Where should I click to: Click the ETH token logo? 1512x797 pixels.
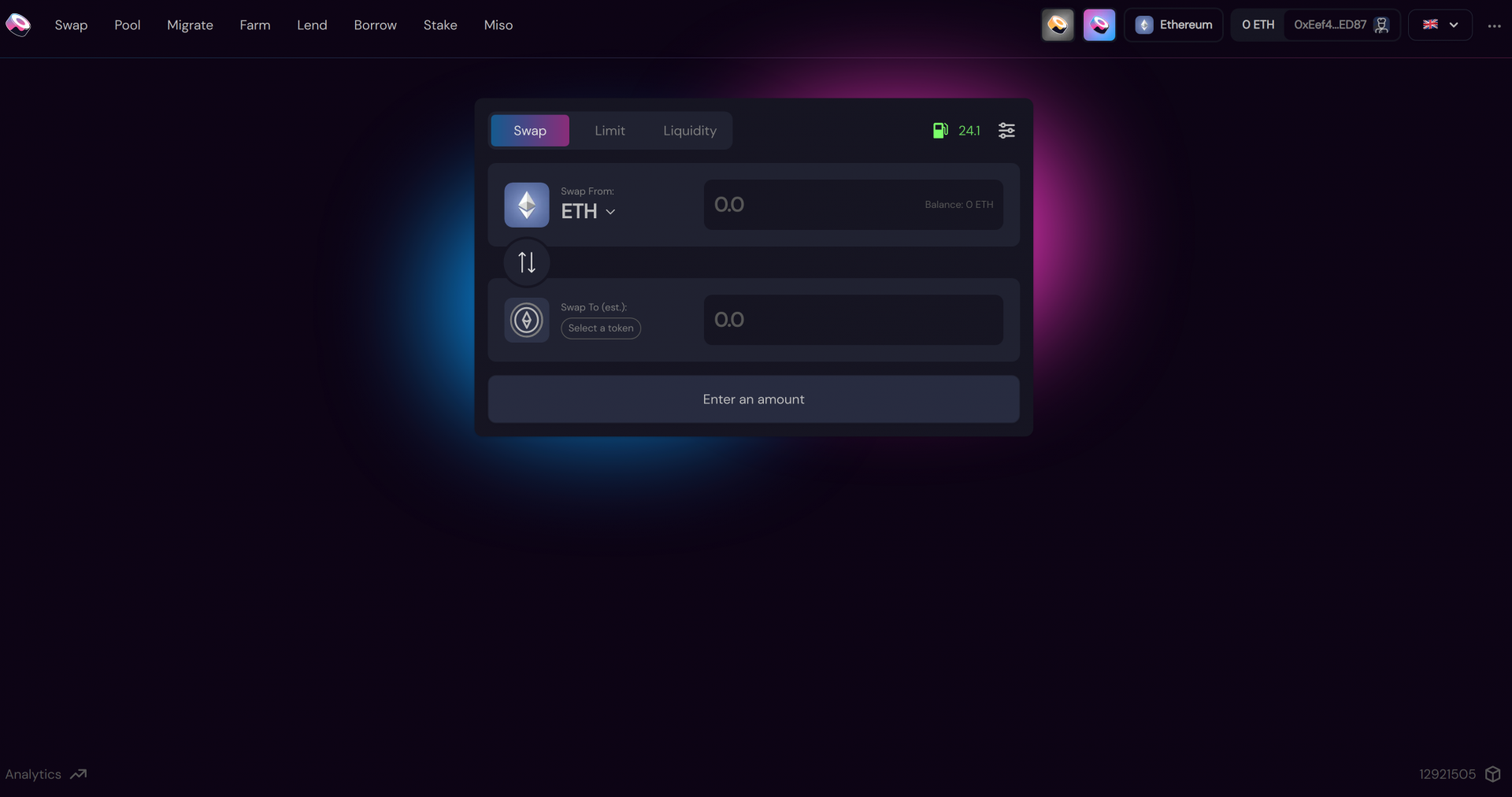[527, 205]
